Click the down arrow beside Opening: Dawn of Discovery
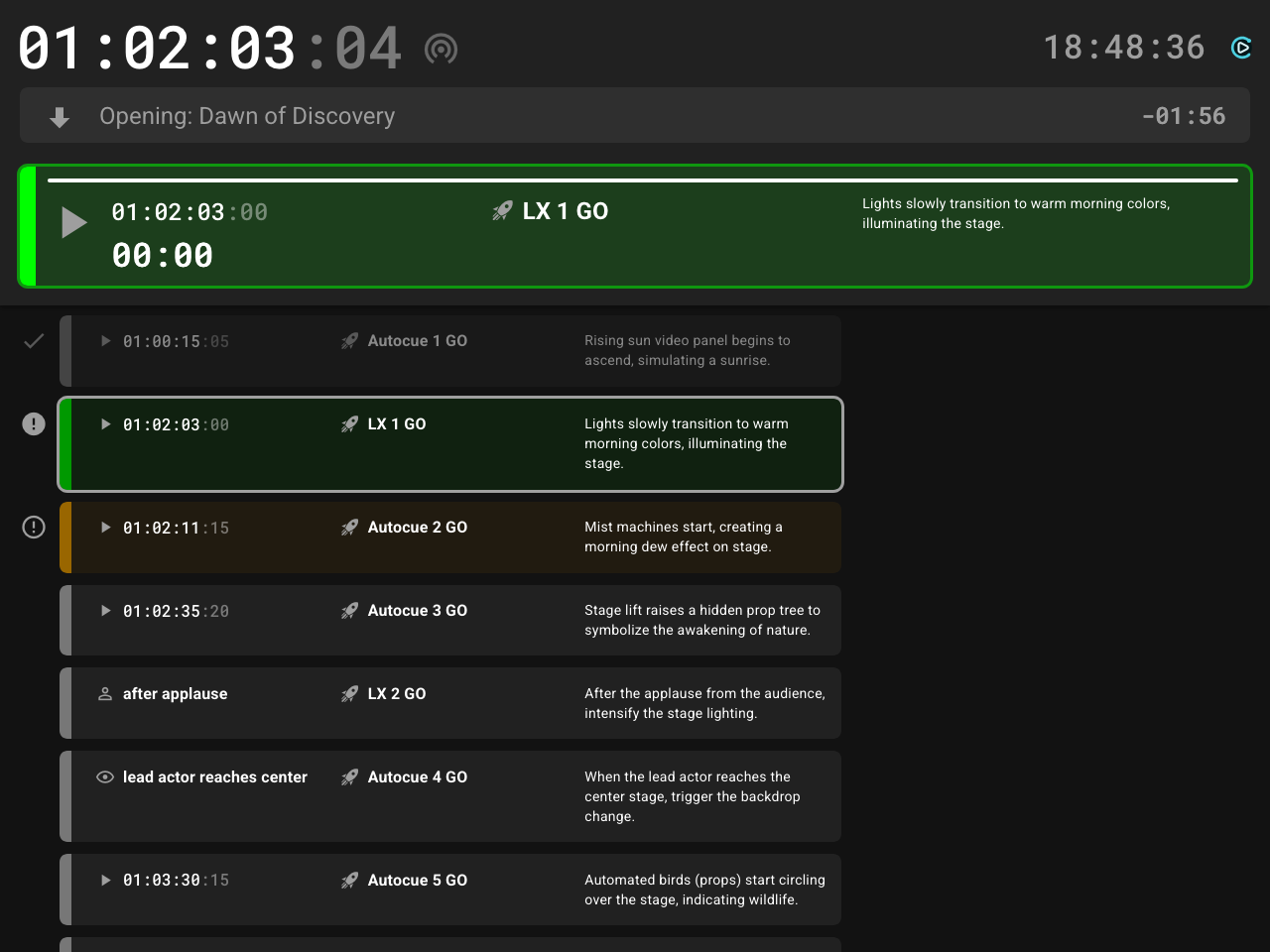The width and height of the screenshot is (1270, 952). [60, 117]
